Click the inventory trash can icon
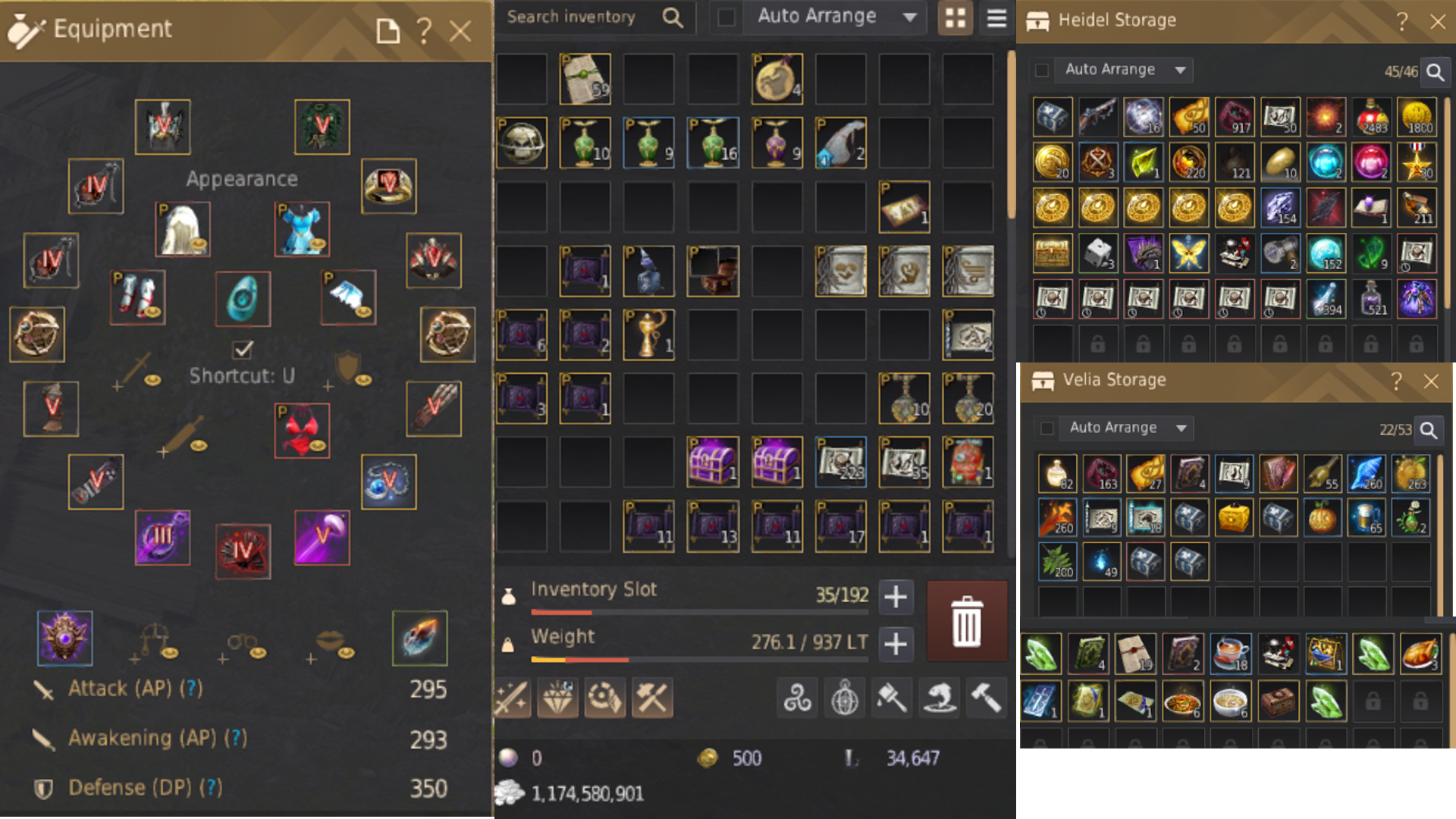The width and height of the screenshot is (1456, 819). point(967,621)
